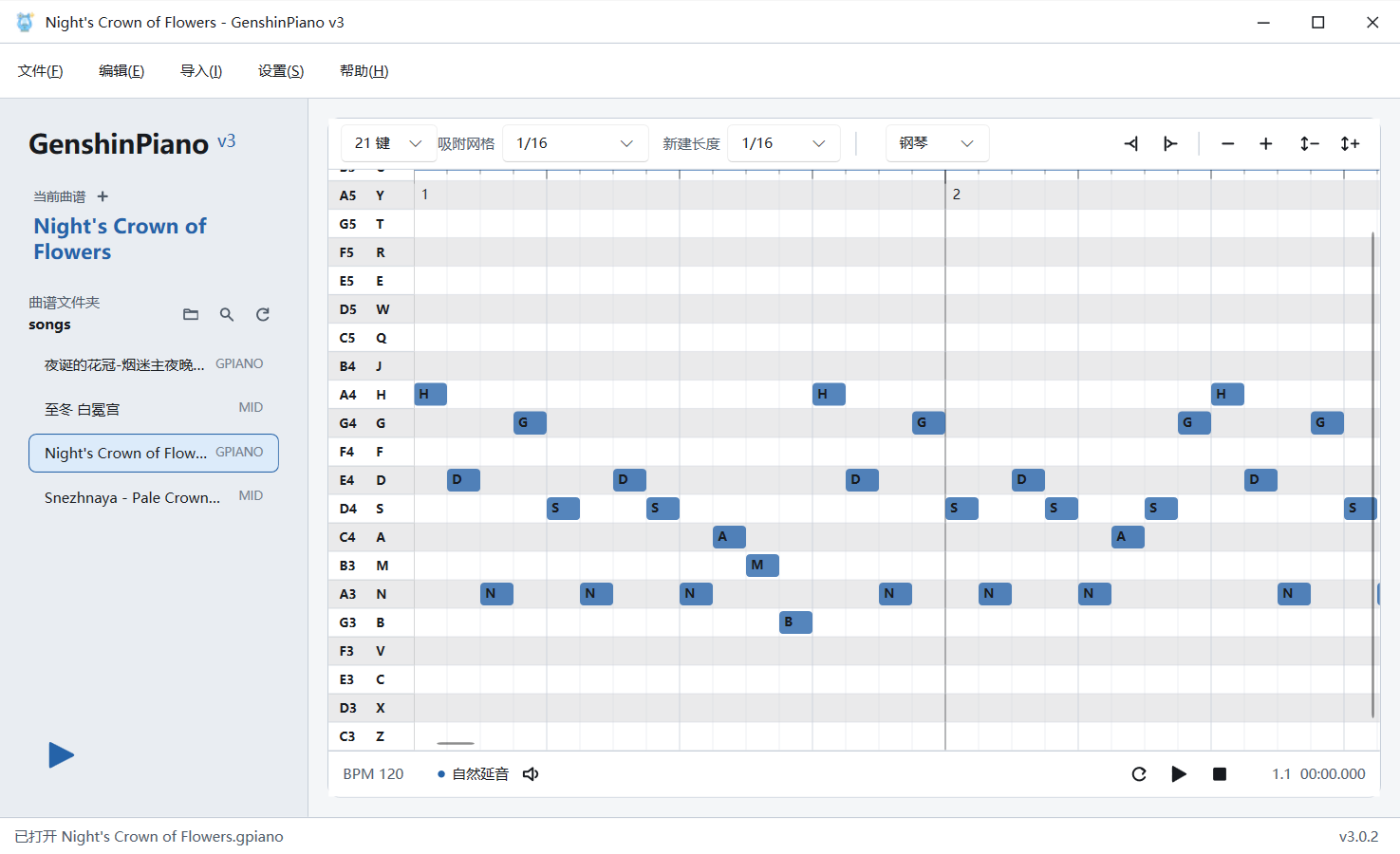Stop playback with square button

[1220, 774]
